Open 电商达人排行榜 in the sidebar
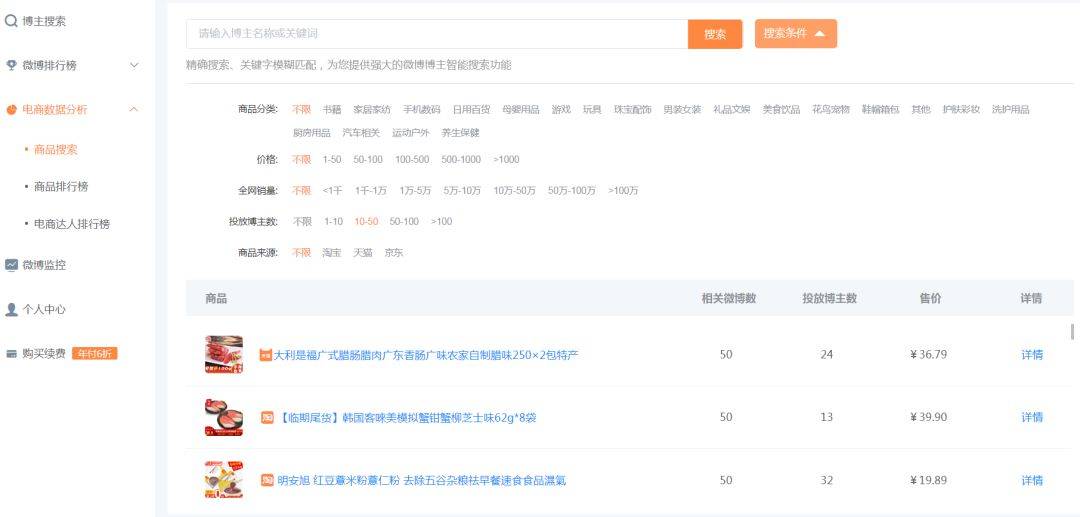Screen dimensions: 1080x517 coord(72,224)
